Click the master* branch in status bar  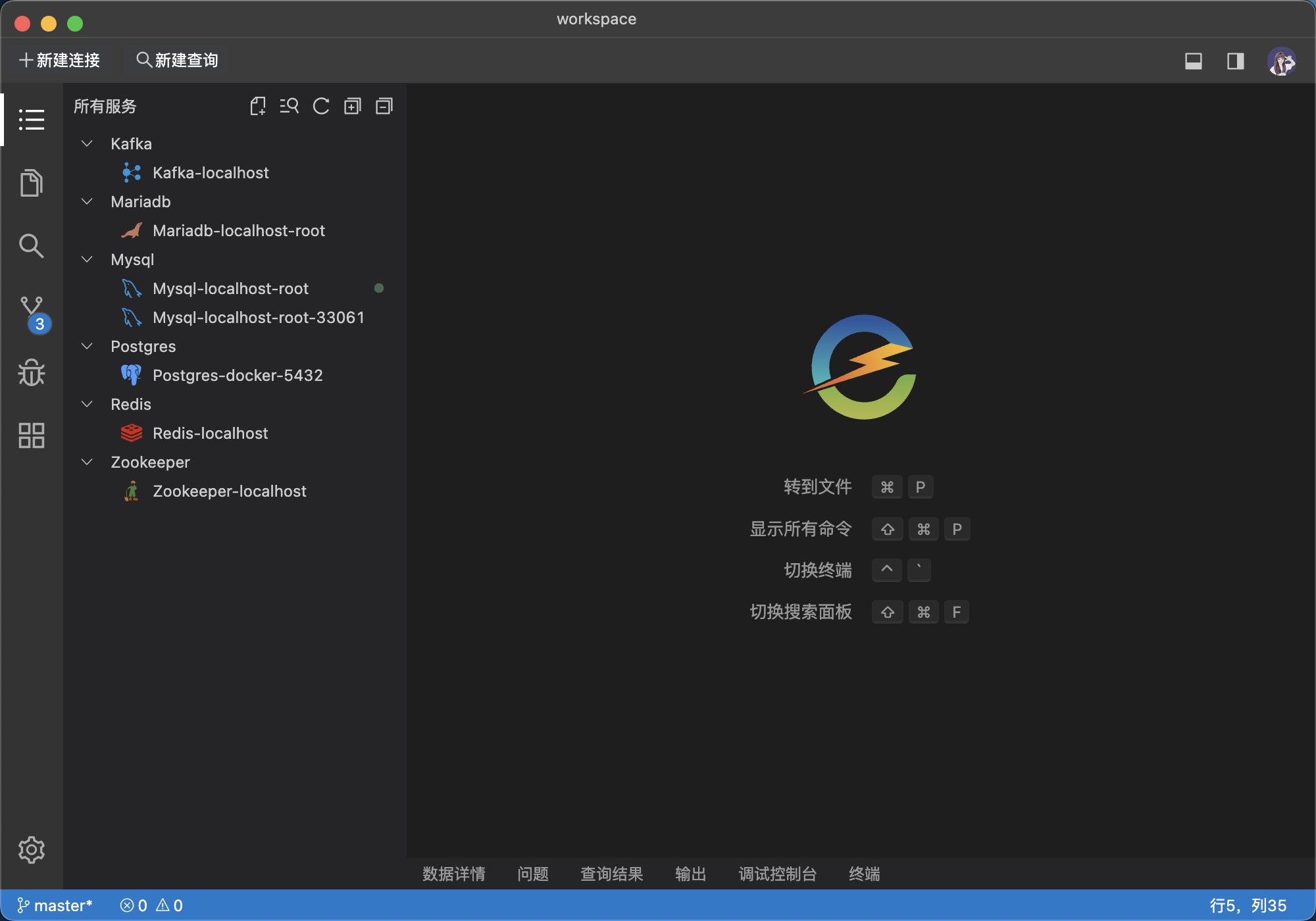tap(55, 906)
